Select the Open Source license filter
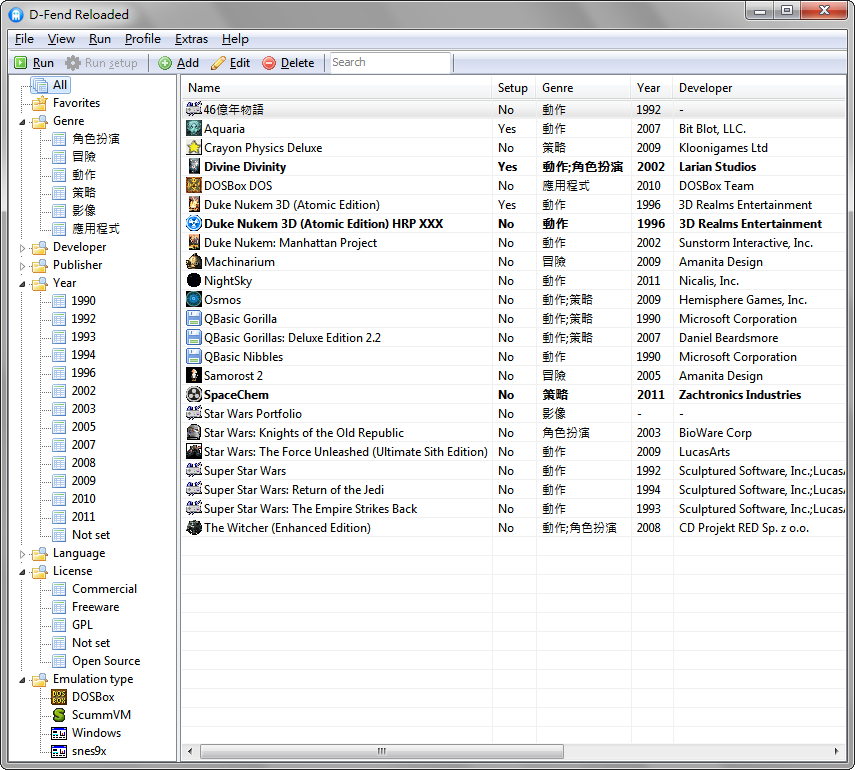This screenshot has width=855, height=770. [106, 660]
